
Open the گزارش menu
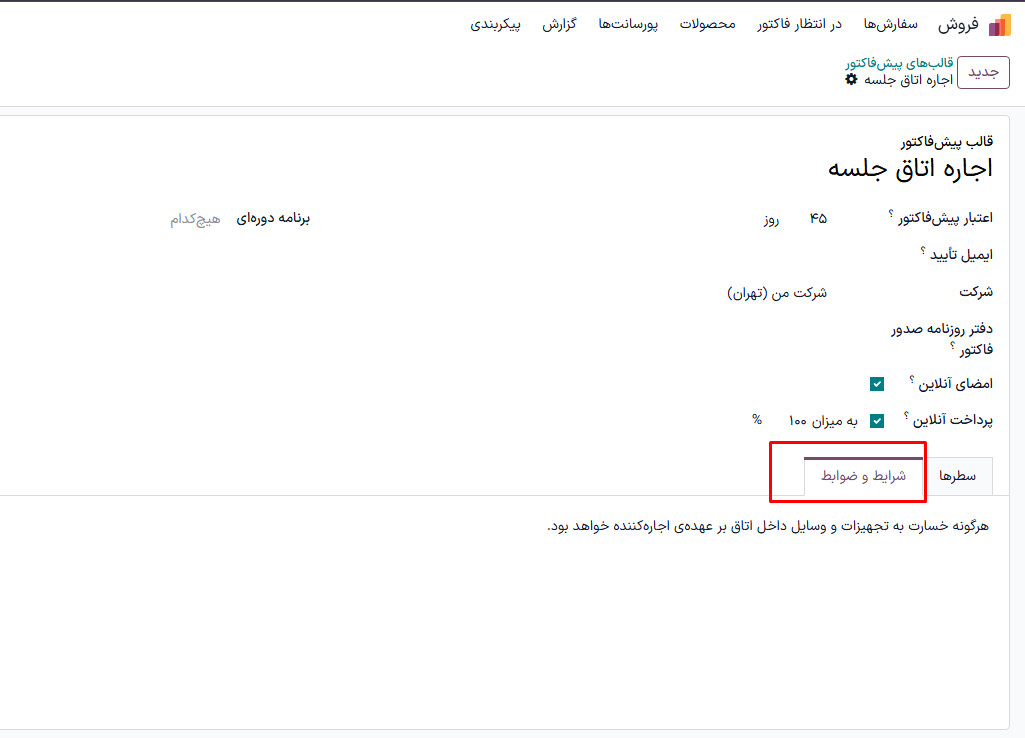point(559,24)
